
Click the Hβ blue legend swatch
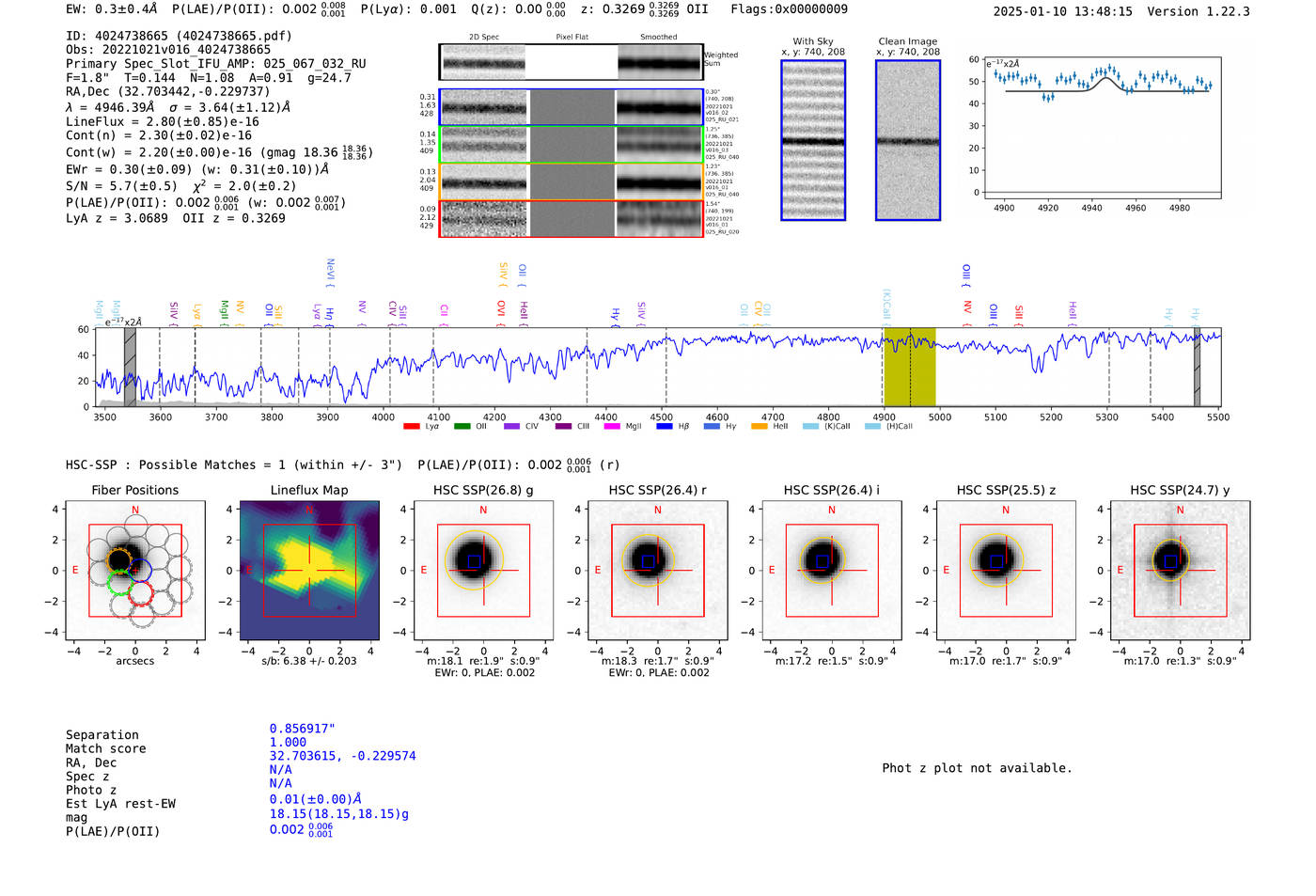pos(665,427)
